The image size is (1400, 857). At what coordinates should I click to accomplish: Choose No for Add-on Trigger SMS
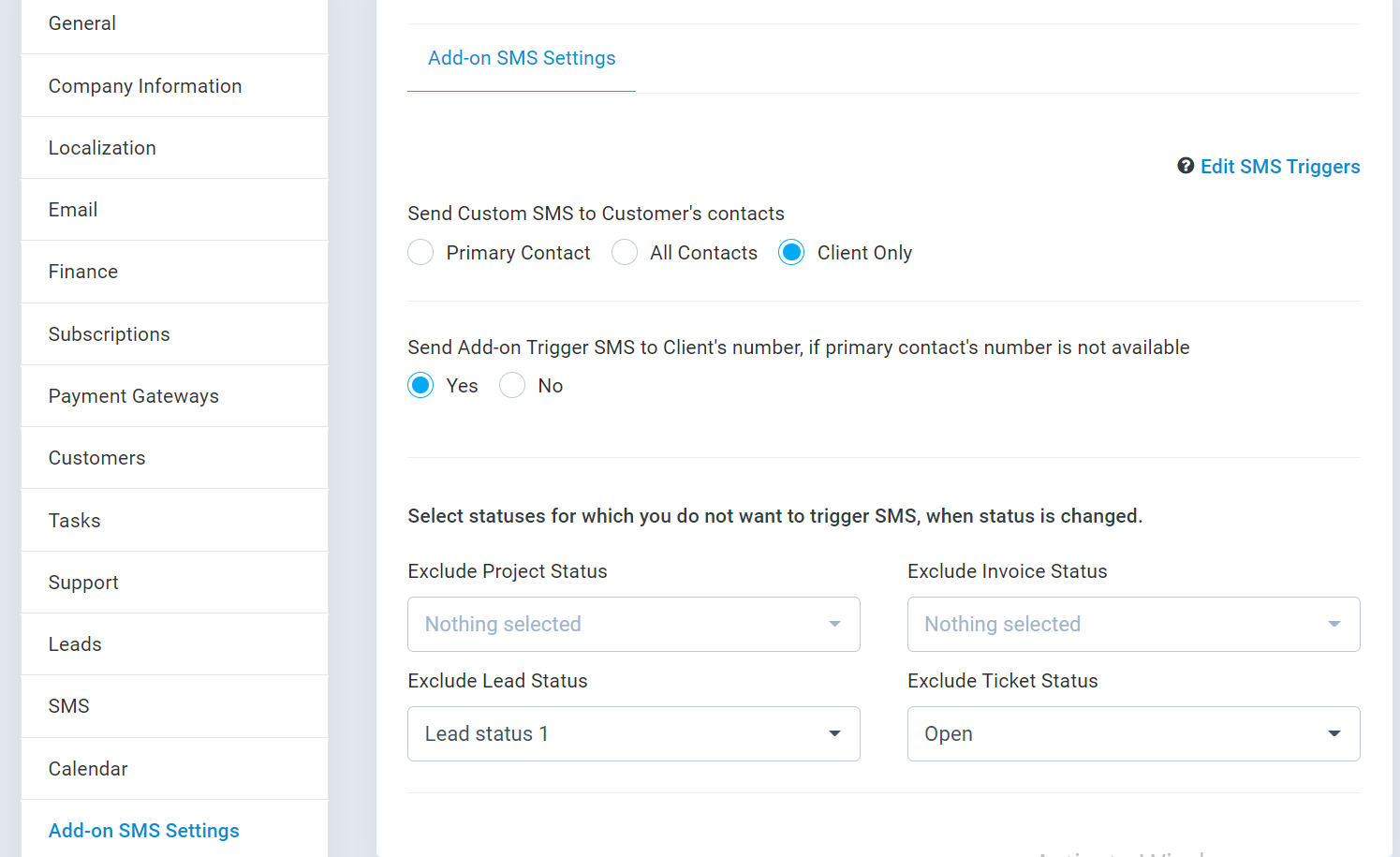click(x=512, y=386)
